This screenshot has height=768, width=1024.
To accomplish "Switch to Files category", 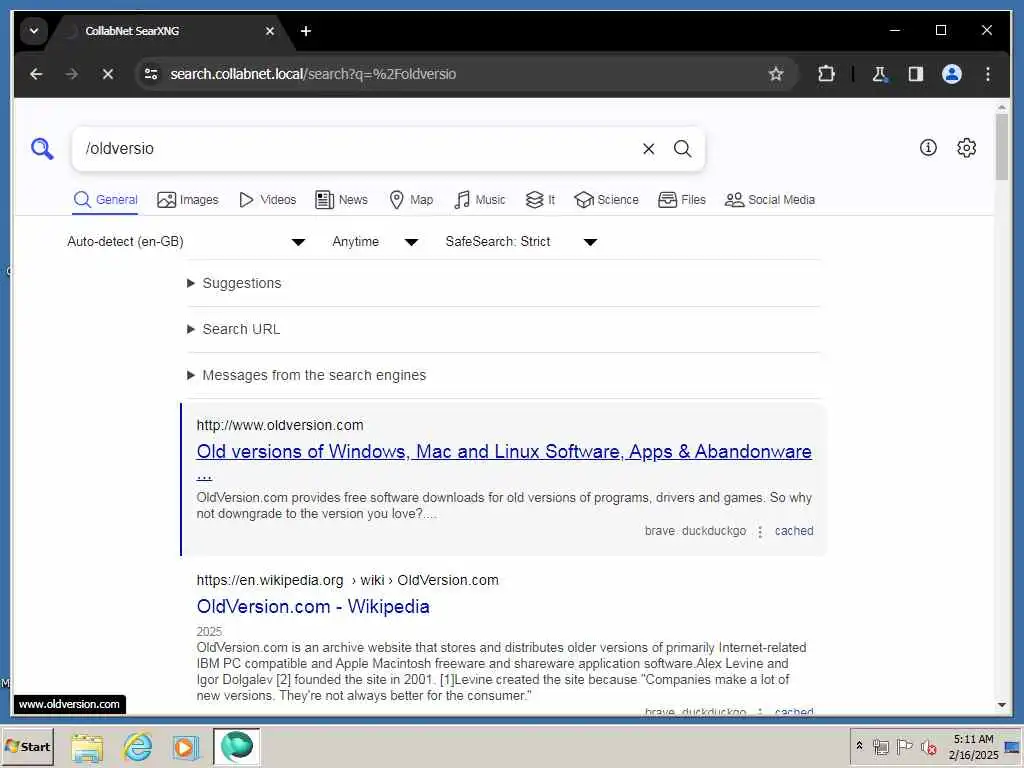I will coord(682,200).
